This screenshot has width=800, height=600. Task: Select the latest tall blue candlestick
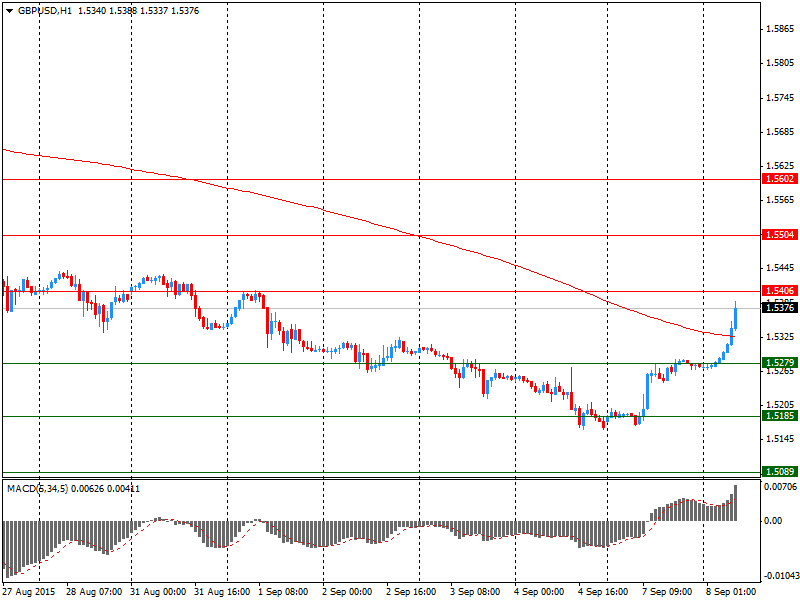[x=736, y=315]
